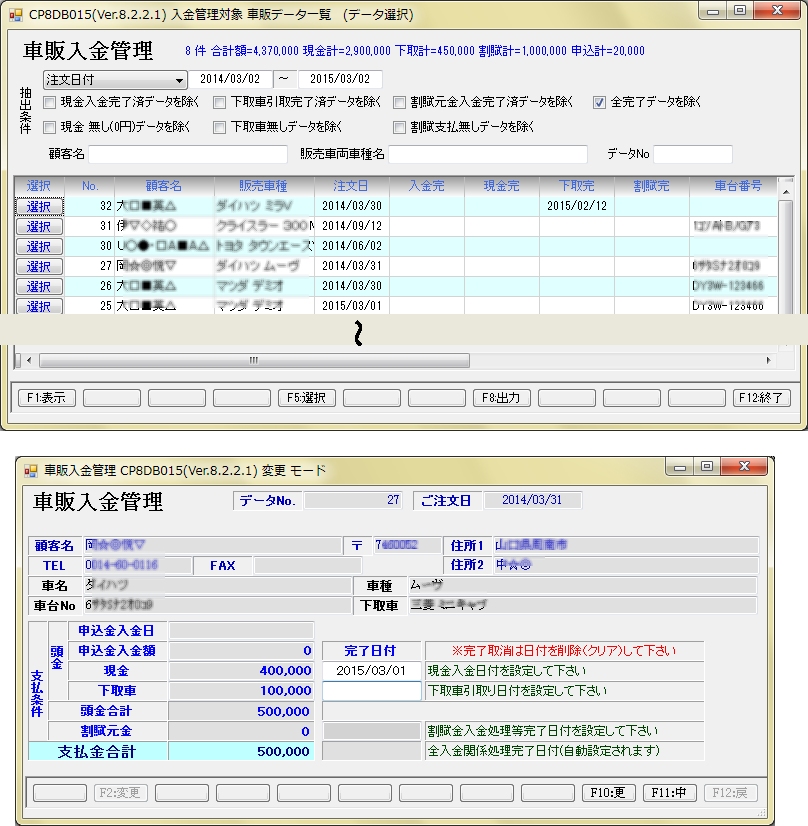
Task: Select row No. 32 with its 選択 button
Action: pyautogui.click(x=39, y=206)
